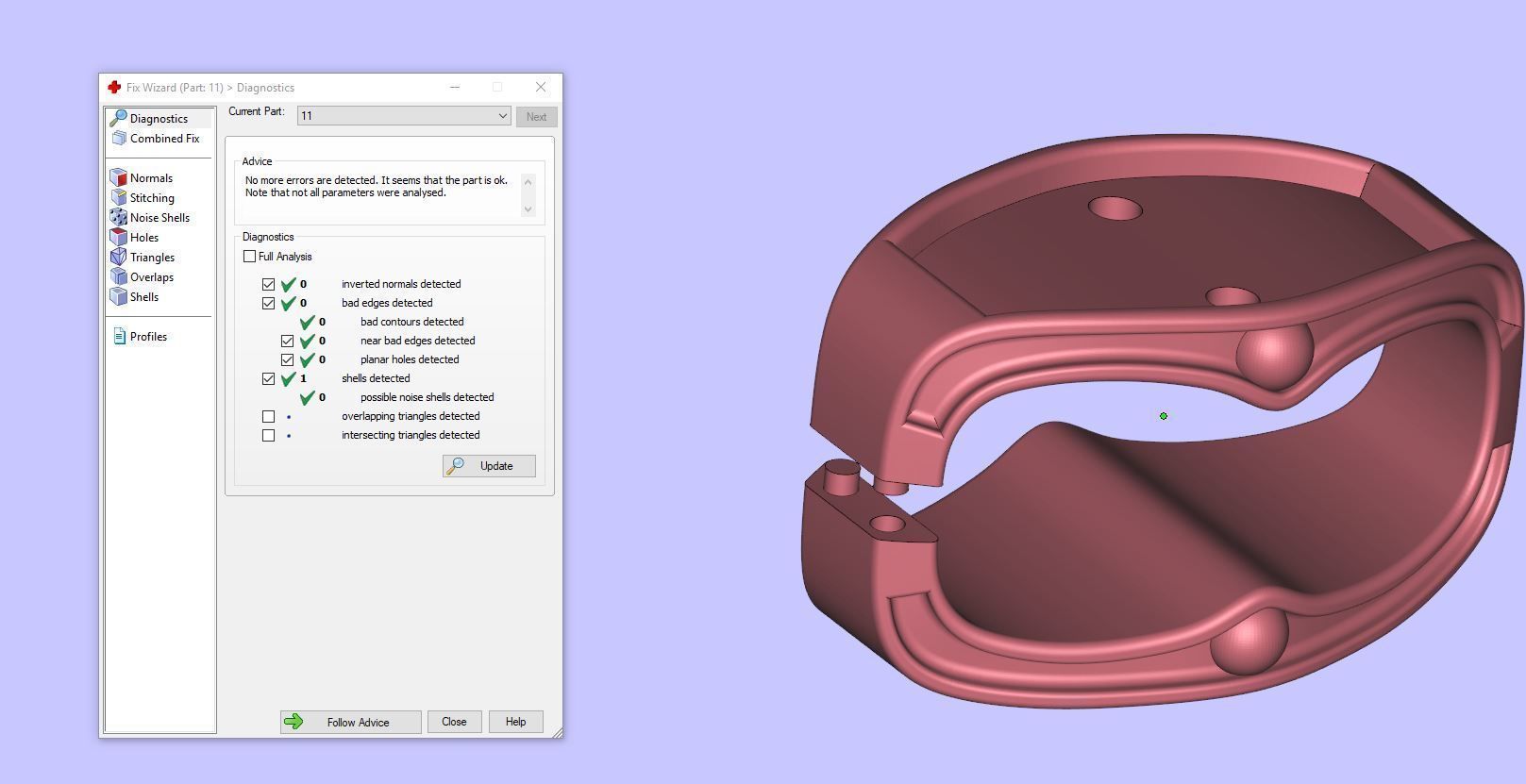Enable intersecting triangles detected checkbox
The image size is (1526, 784).
pyautogui.click(x=268, y=435)
